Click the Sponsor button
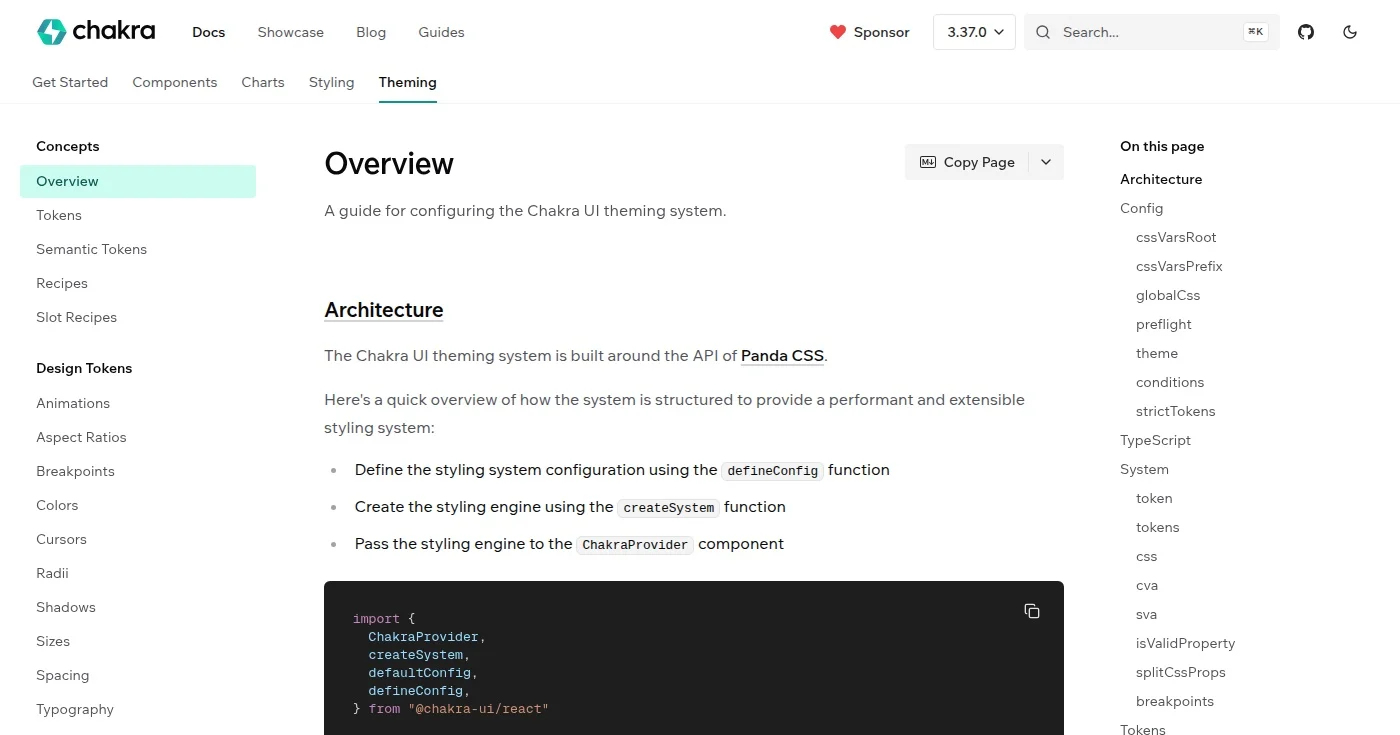 pyautogui.click(x=869, y=32)
